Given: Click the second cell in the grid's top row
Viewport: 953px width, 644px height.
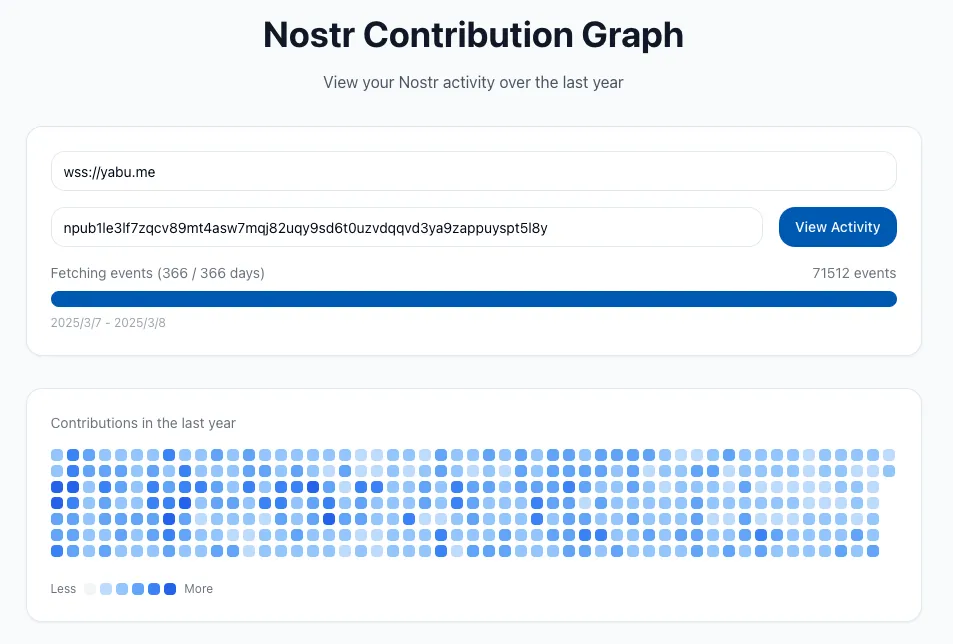Looking at the screenshot, I should 73,455.
